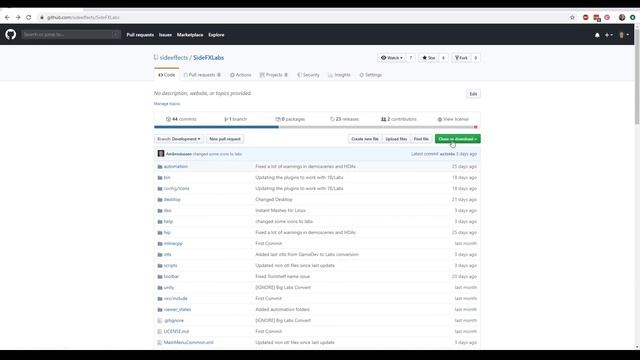Image resolution: width=640 pixels, height=360 pixels.
Task: Open notifications bell in GitHub header
Action: click(597, 35)
